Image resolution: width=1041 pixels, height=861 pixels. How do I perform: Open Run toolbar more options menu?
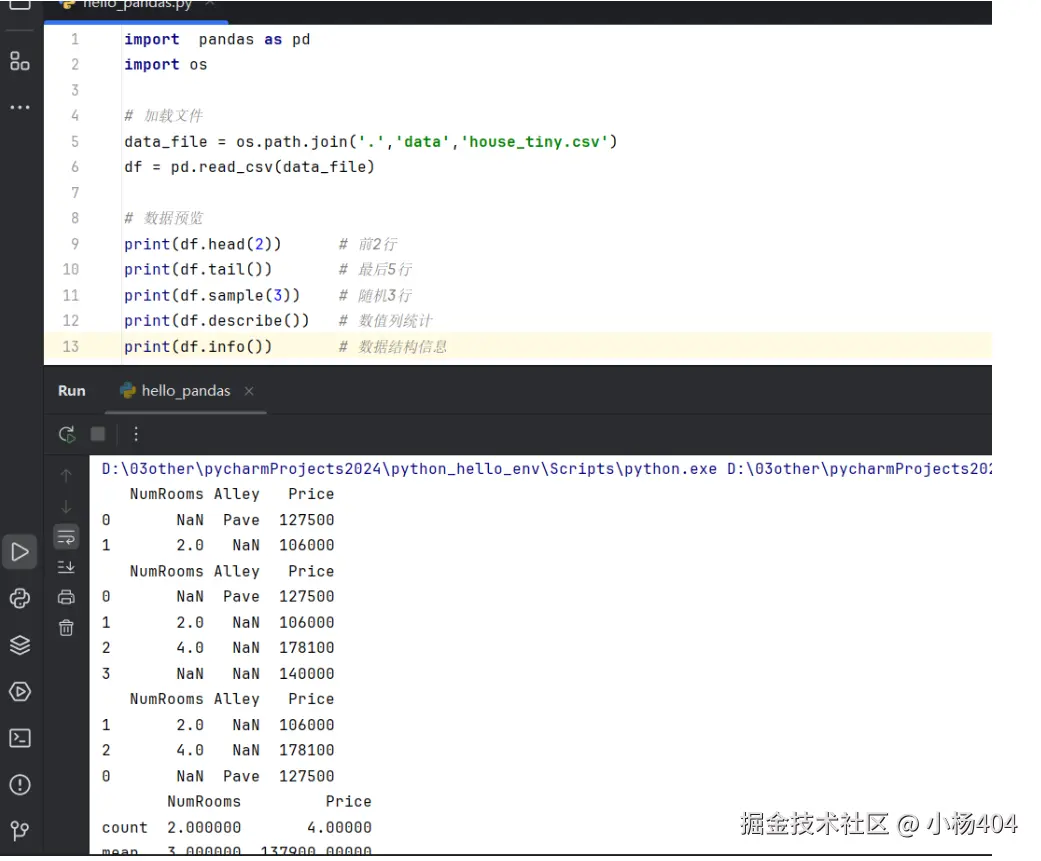pyautogui.click(x=136, y=434)
